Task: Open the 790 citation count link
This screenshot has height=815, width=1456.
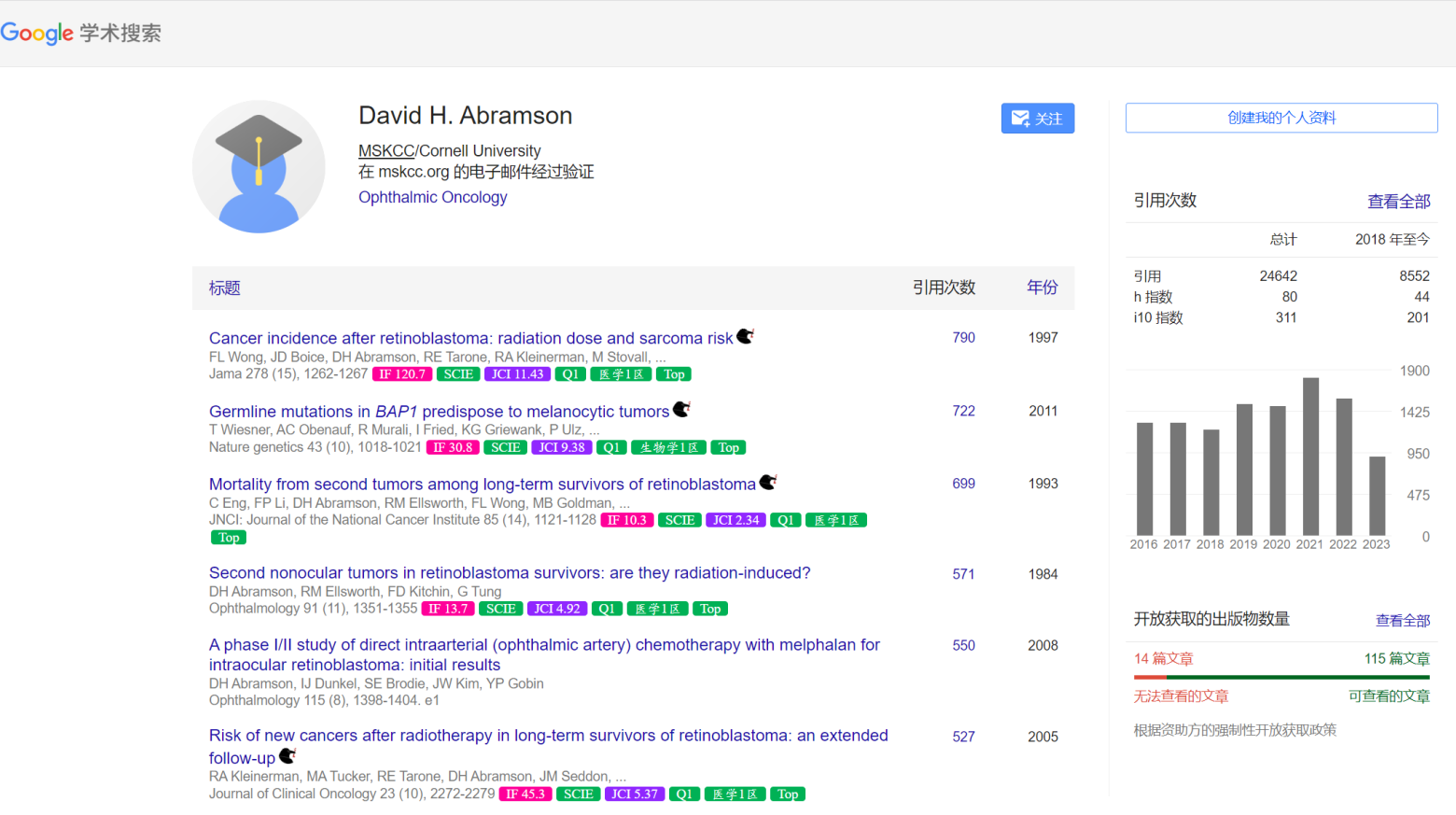Action: click(x=963, y=338)
